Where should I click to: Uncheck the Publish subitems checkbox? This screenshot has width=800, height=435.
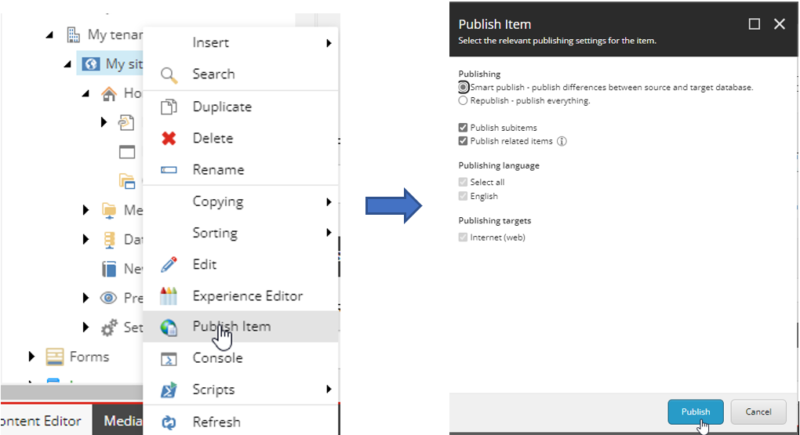pos(462,128)
